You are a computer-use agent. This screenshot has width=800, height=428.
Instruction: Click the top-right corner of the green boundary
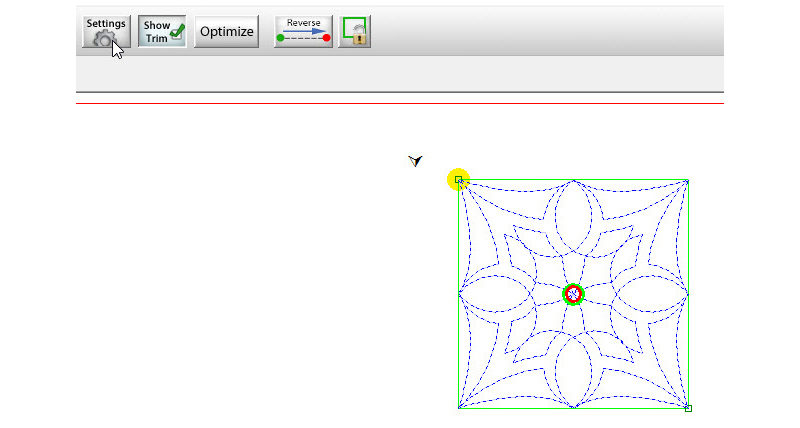[x=688, y=181]
